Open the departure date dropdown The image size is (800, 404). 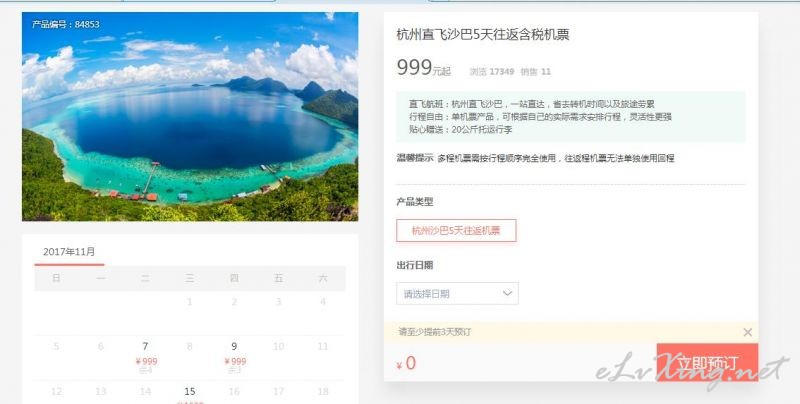[x=457, y=293]
